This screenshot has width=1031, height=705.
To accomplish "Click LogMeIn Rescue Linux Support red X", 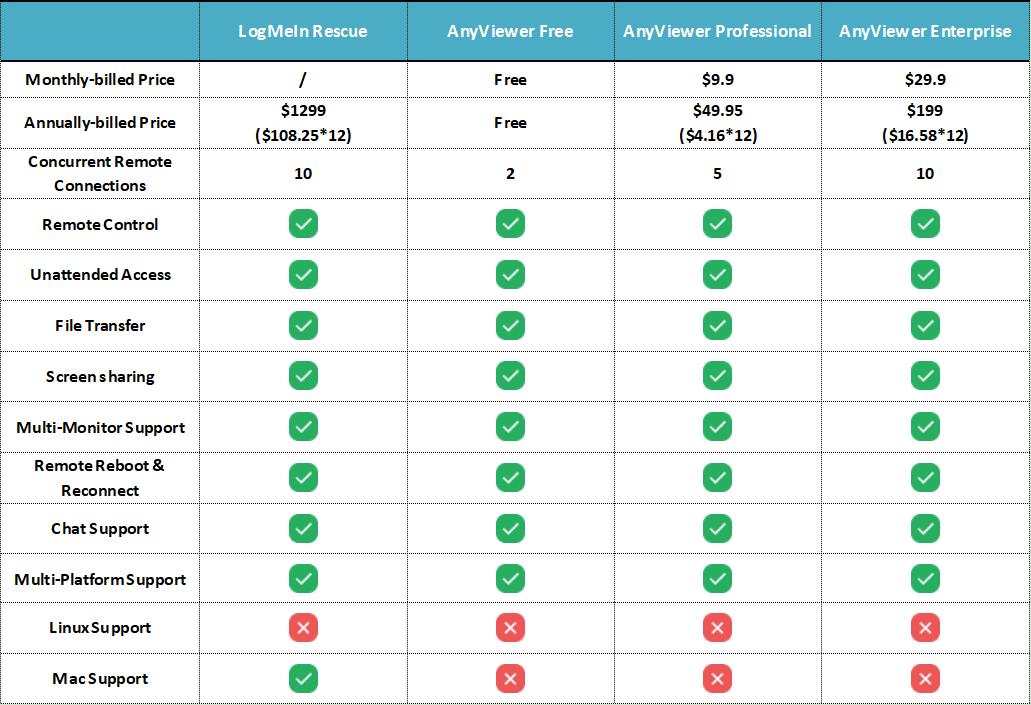I will click(303, 628).
